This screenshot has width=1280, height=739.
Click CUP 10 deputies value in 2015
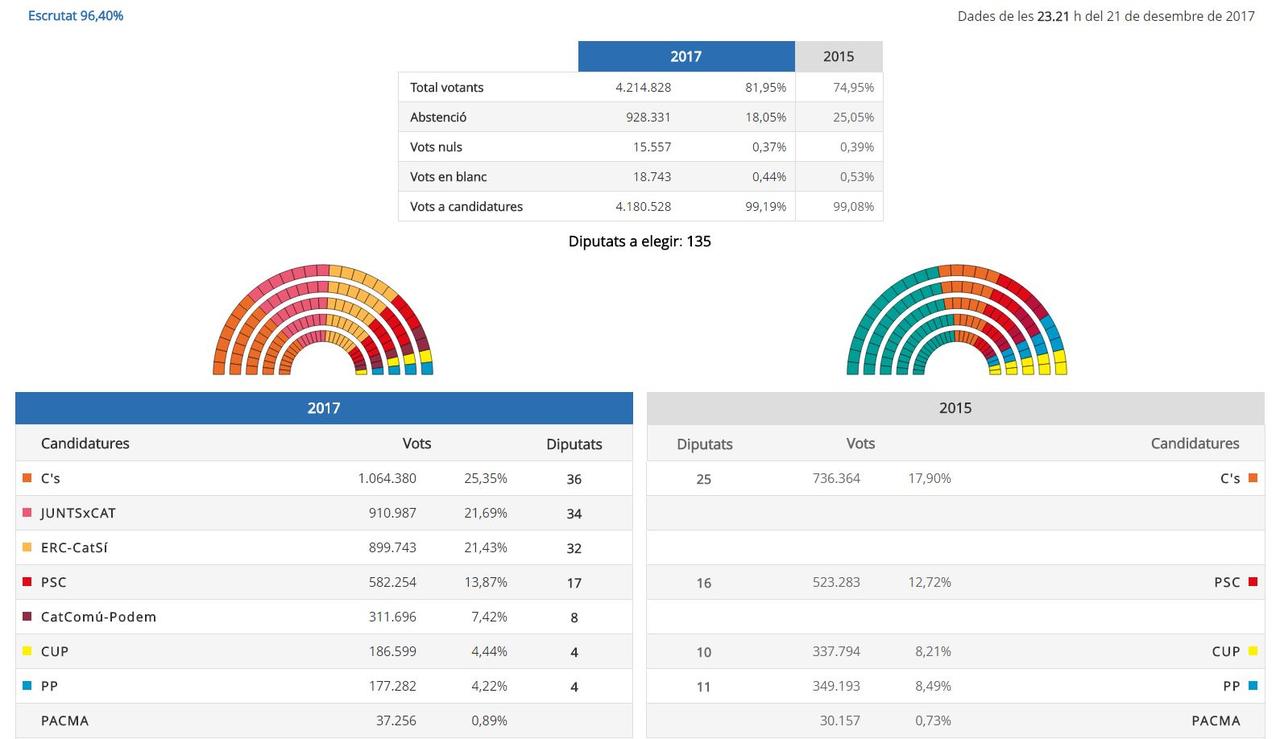tap(704, 652)
